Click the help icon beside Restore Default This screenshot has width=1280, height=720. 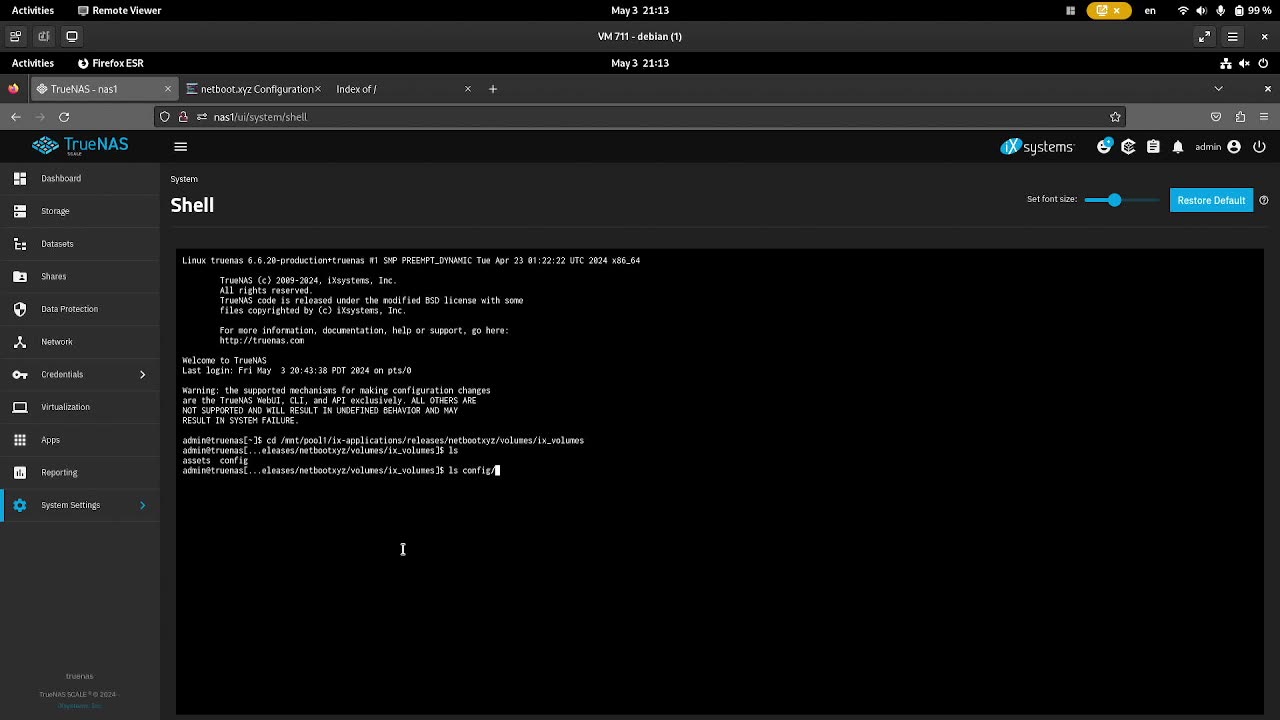(1264, 200)
